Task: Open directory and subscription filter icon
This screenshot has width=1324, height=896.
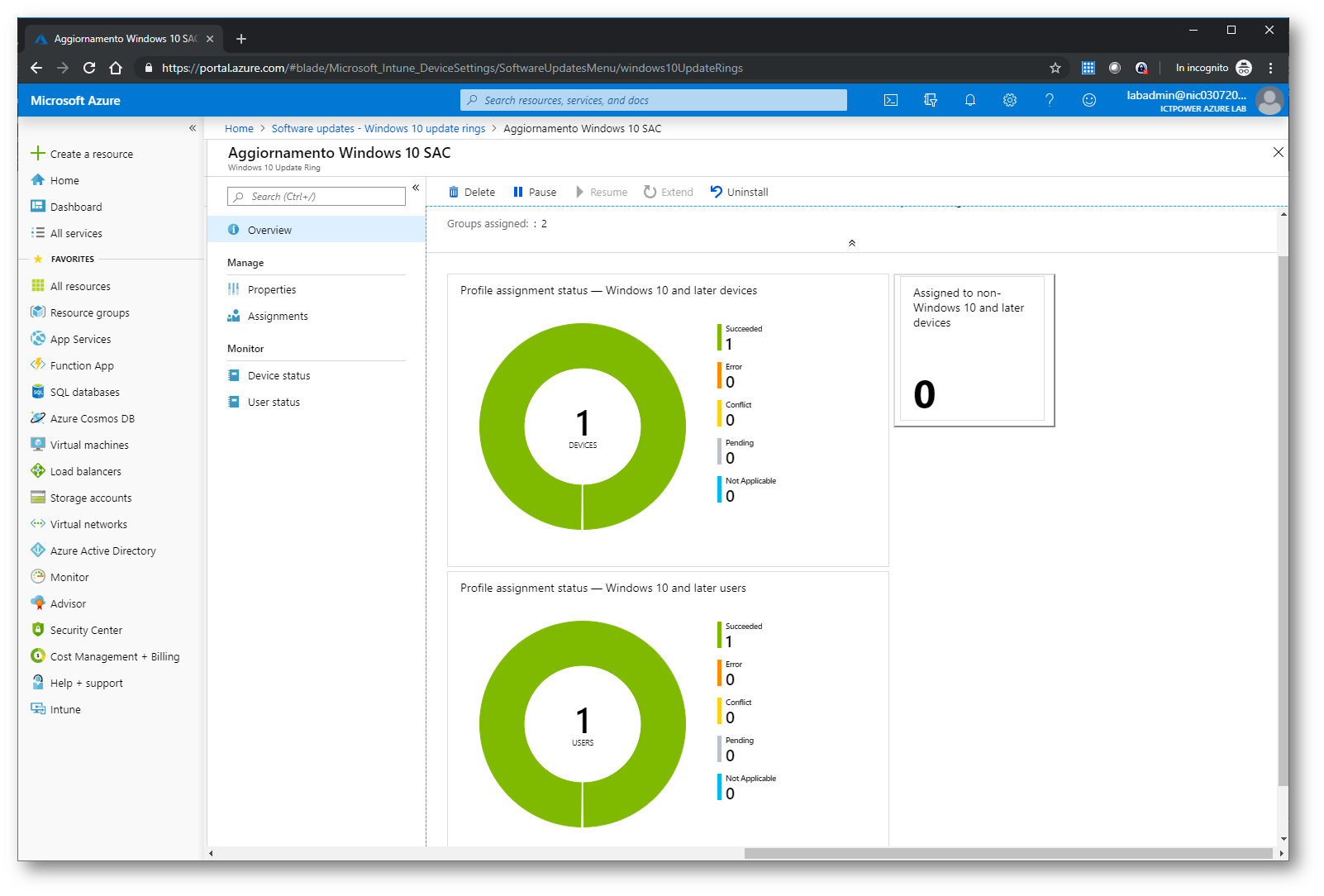Action: click(931, 100)
